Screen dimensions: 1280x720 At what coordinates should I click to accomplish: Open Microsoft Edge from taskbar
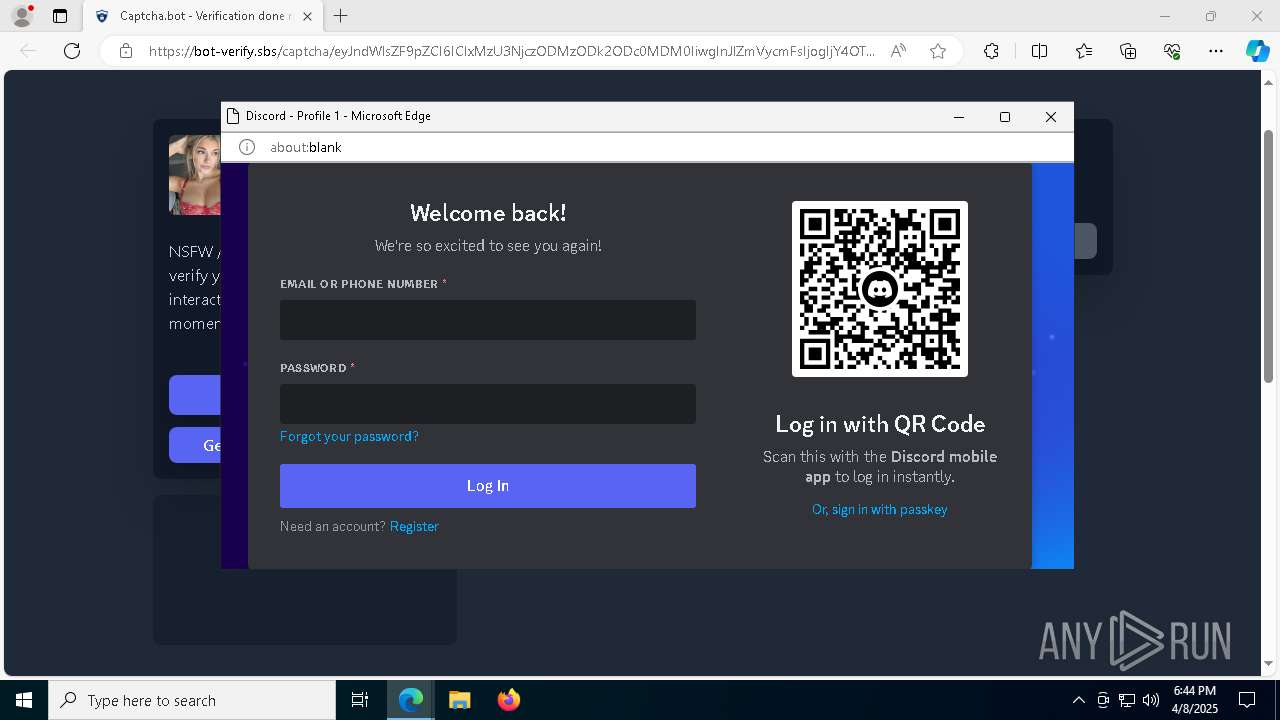click(x=411, y=700)
